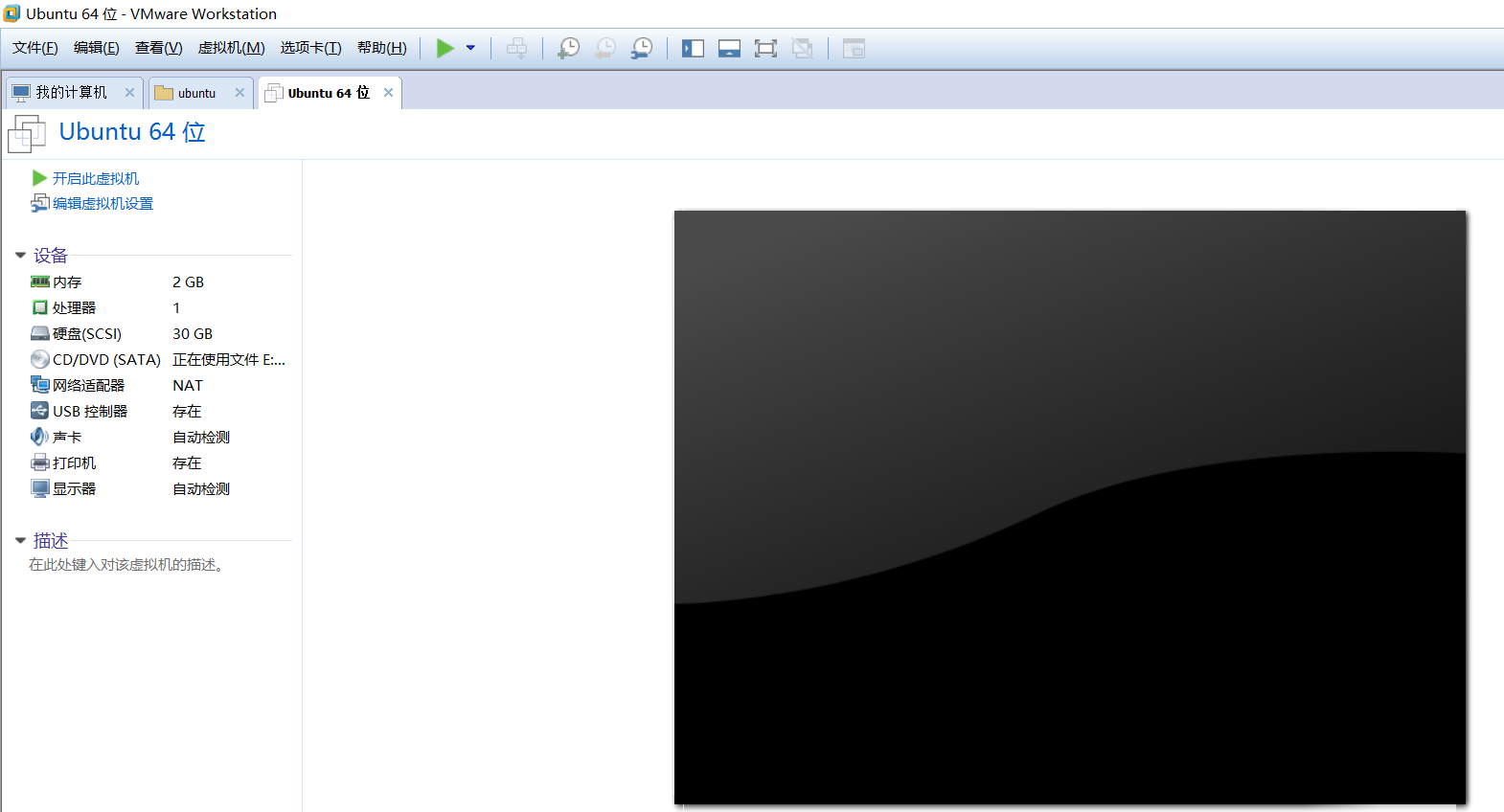Select 打印机 device label
Image resolution: width=1504 pixels, height=812 pixels.
(75, 462)
